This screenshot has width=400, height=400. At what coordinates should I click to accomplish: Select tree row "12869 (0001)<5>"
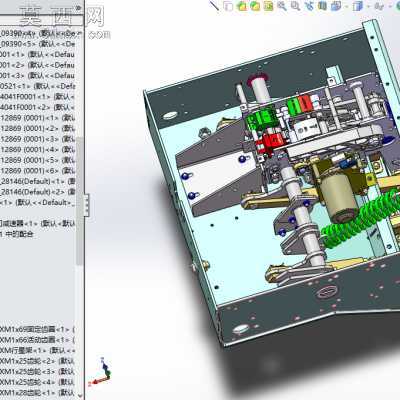point(37,160)
